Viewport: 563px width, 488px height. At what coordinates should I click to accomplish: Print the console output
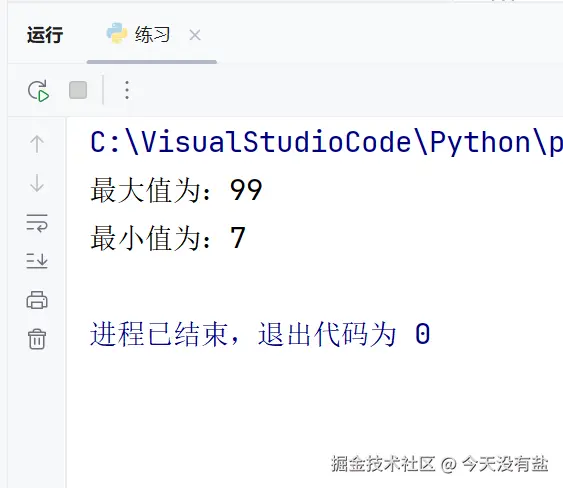37,300
